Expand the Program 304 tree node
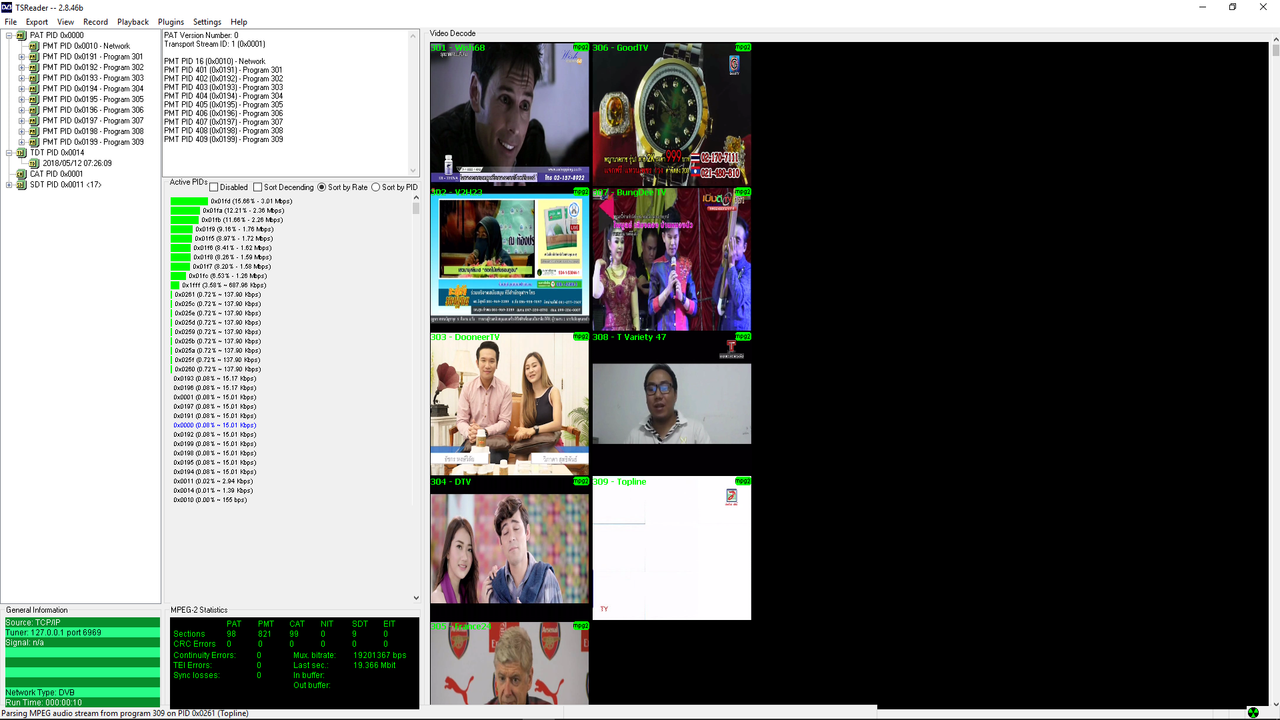 pyautogui.click(x=22, y=89)
